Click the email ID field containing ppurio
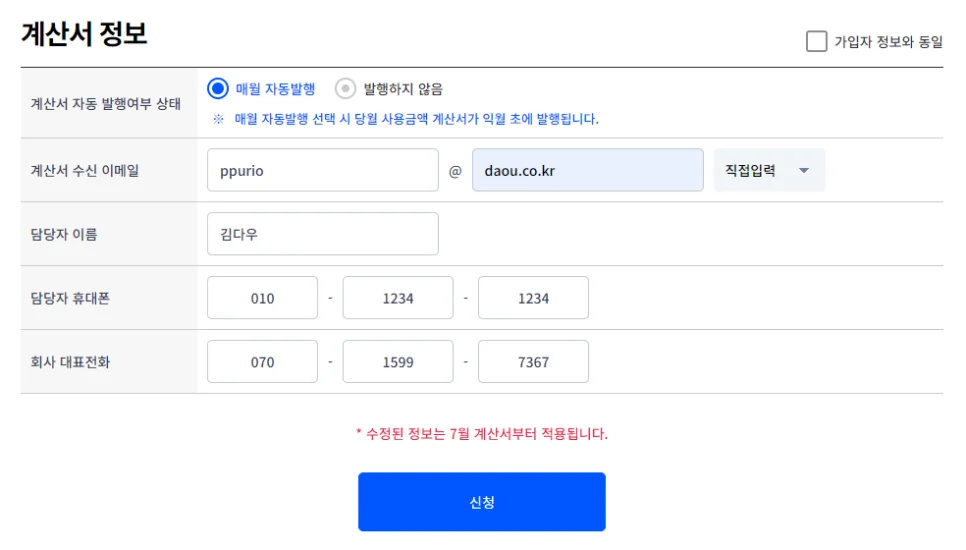The height and width of the screenshot is (550, 966). coord(322,170)
